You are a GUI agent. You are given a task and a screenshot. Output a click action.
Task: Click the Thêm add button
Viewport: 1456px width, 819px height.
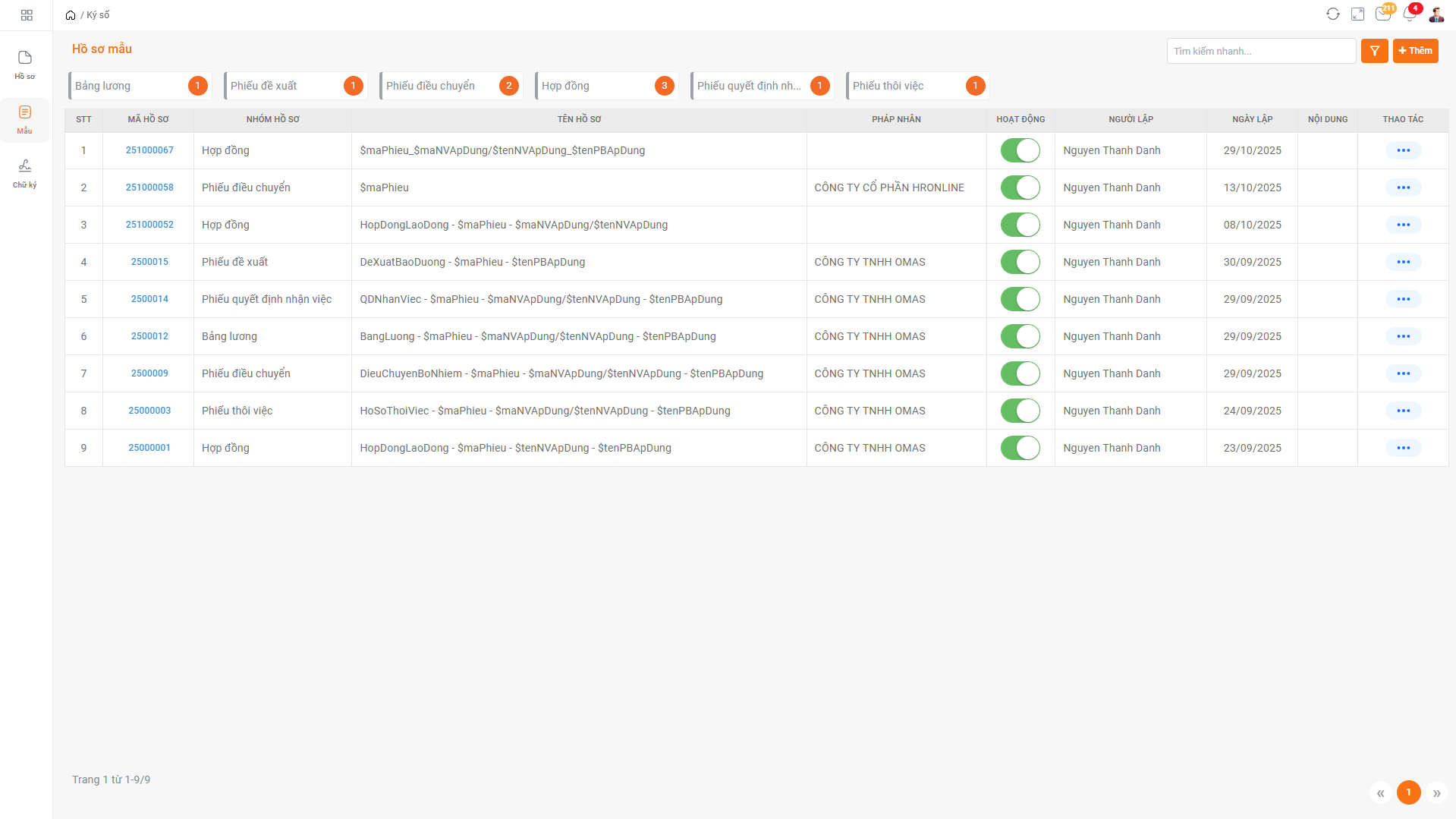point(1415,51)
